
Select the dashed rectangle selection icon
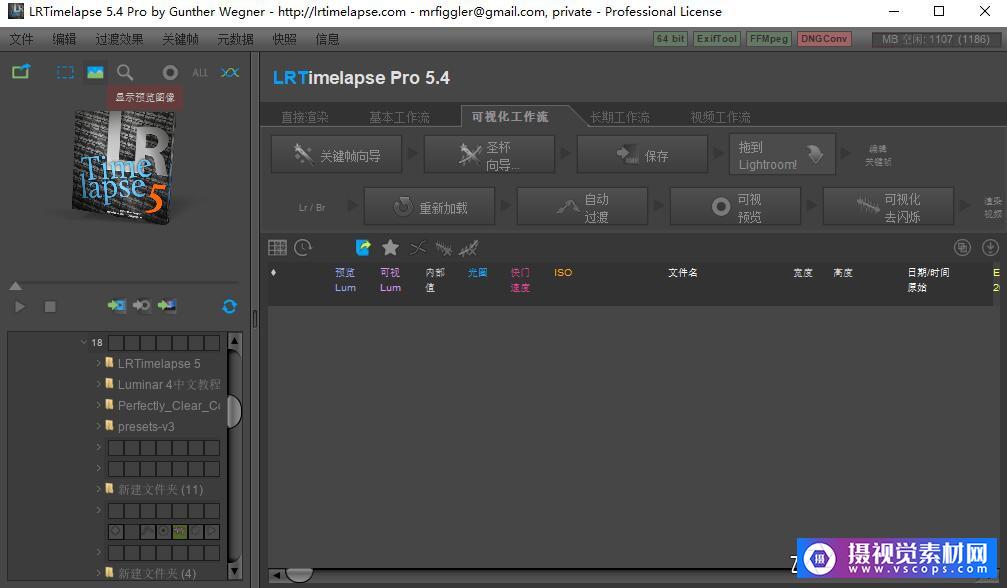tap(65, 73)
